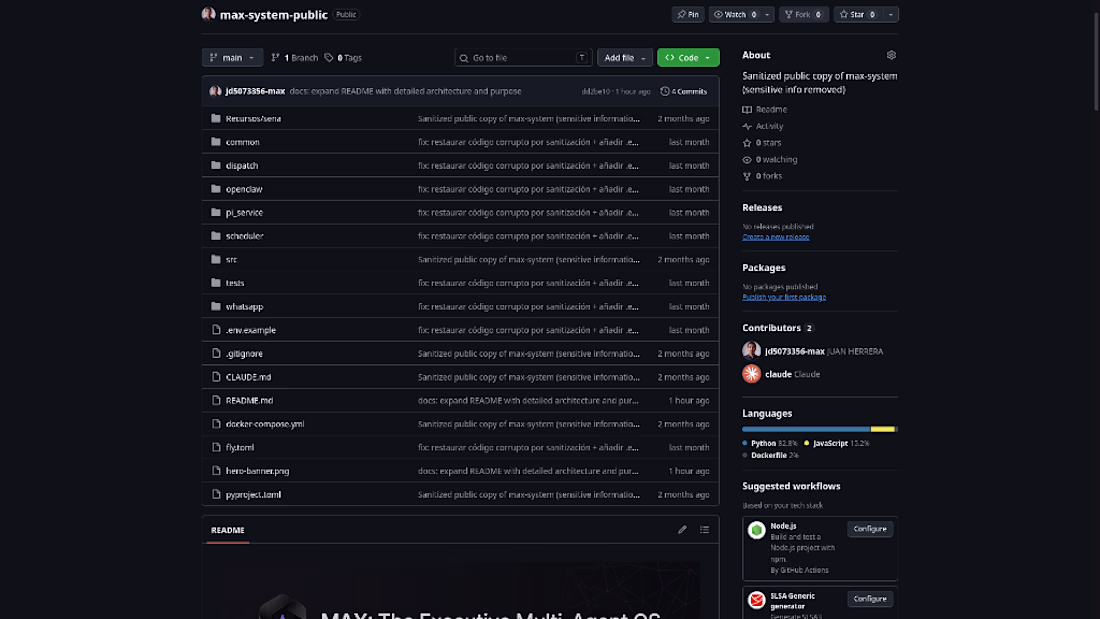This screenshot has height=619, width=1100.
Task: Open the pi_service folder
Action: pyautogui.click(x=244, y=213)
